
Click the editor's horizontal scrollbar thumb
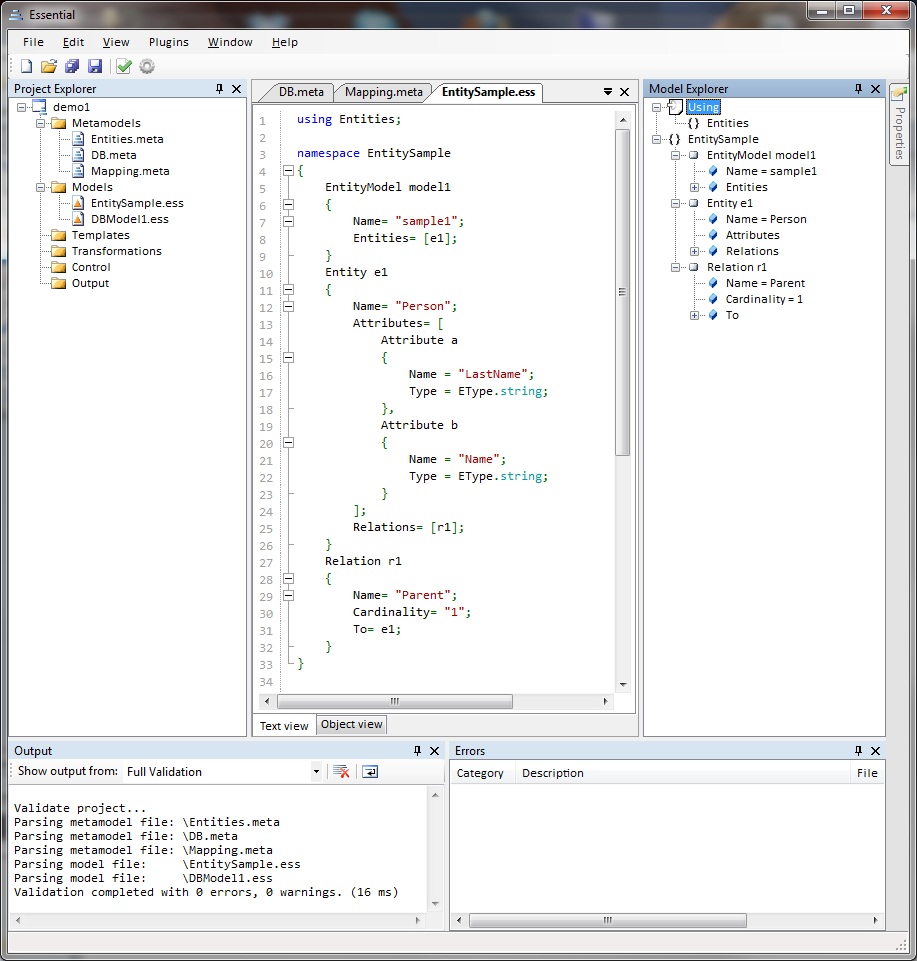click(x=395, y=702)
